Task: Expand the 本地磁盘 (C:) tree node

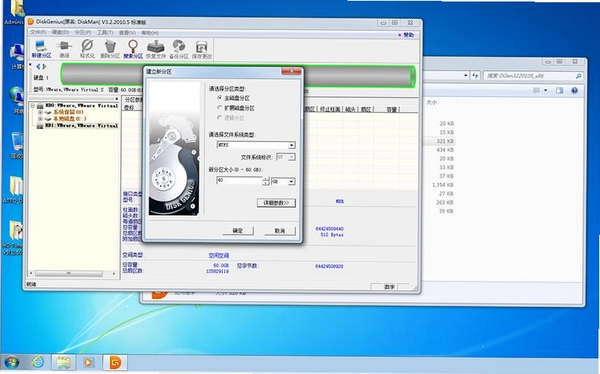Action: point(40,119)
